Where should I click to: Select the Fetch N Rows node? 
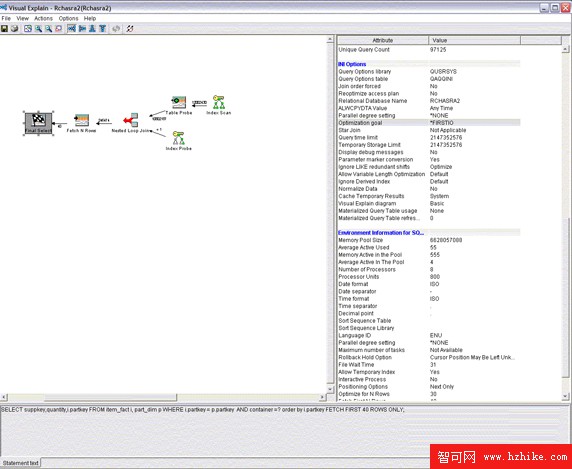click(x=81, y=123)
